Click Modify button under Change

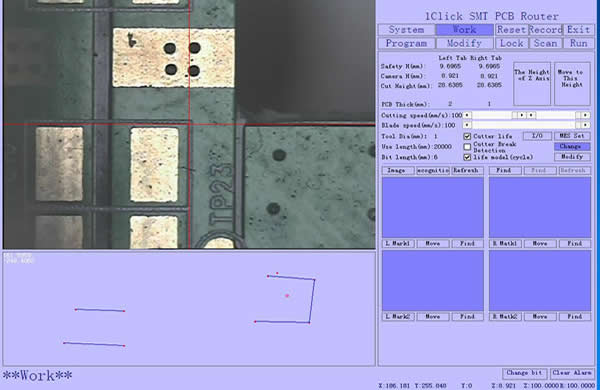[572, 157]
